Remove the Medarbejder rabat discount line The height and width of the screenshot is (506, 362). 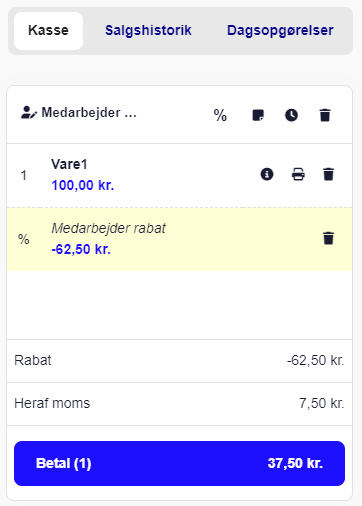[328, 238]
